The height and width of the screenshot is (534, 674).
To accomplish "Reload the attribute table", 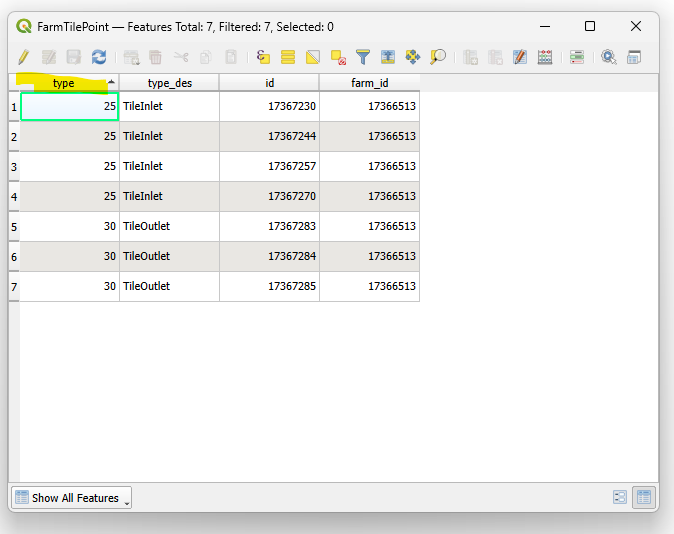I will 99,57.
